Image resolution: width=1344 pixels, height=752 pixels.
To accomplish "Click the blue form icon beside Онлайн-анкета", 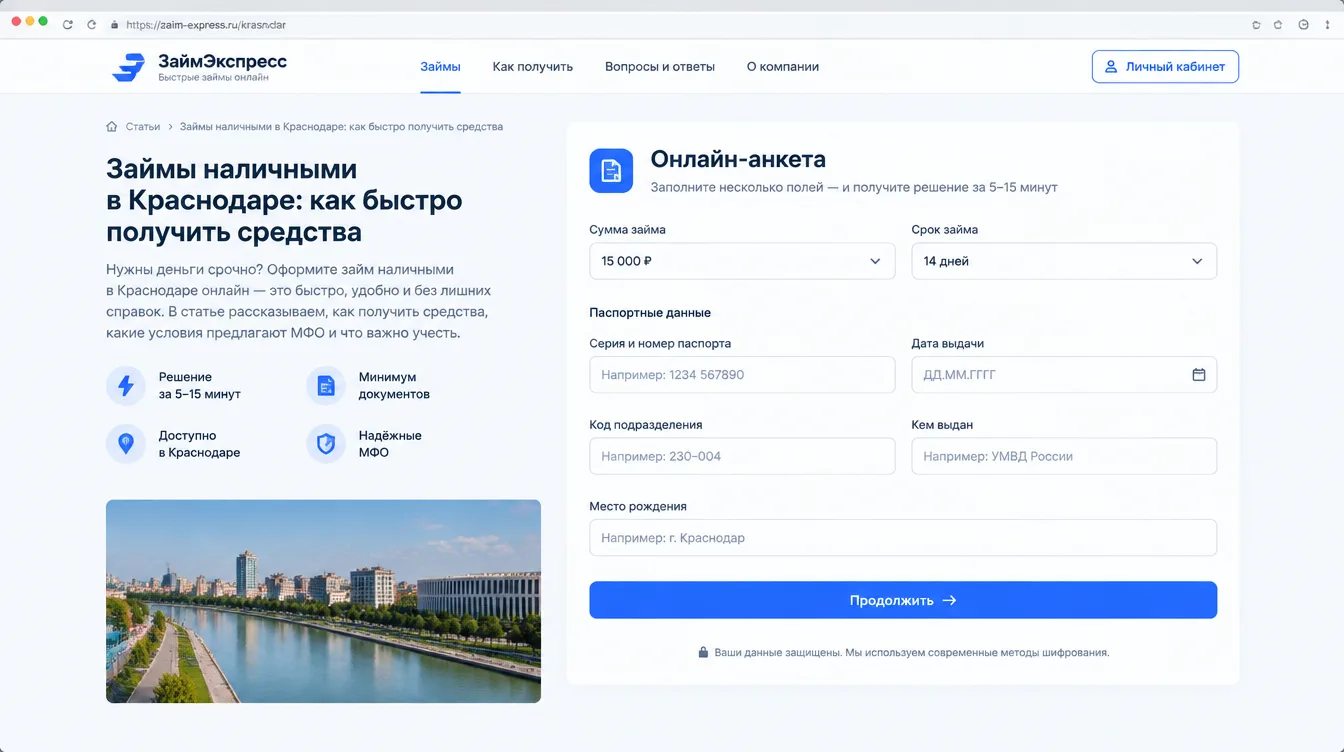I will [611, 171].
